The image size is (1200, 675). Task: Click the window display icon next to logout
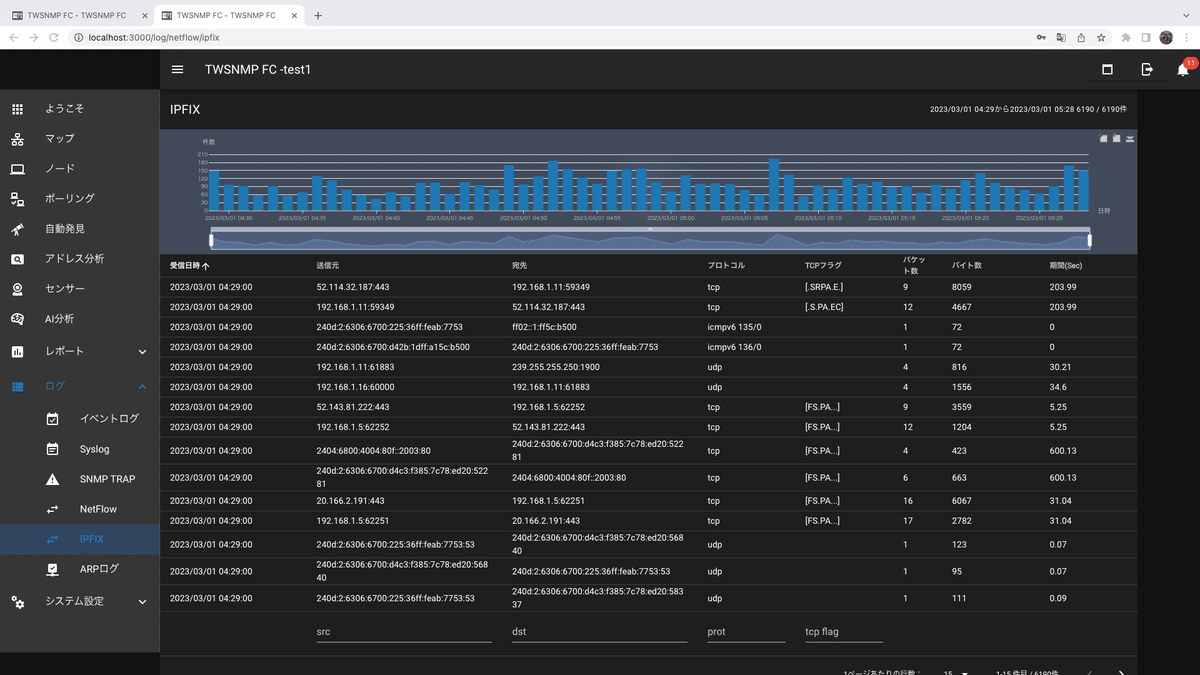1106,69
